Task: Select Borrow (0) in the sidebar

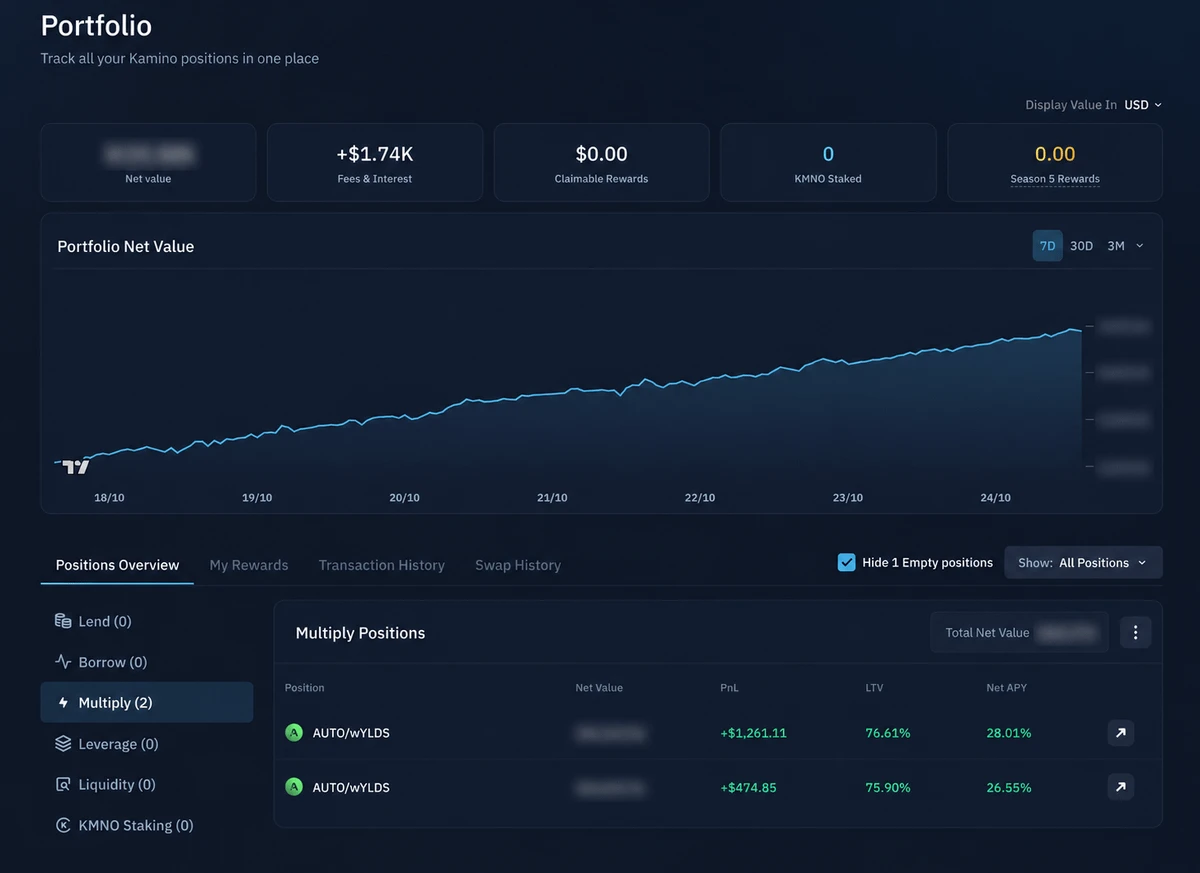Action: point(147,662)
